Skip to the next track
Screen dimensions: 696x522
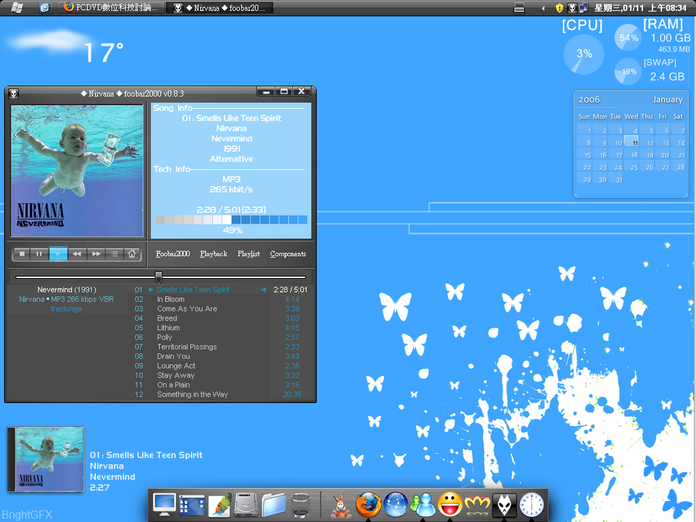(x=95, y=254)
